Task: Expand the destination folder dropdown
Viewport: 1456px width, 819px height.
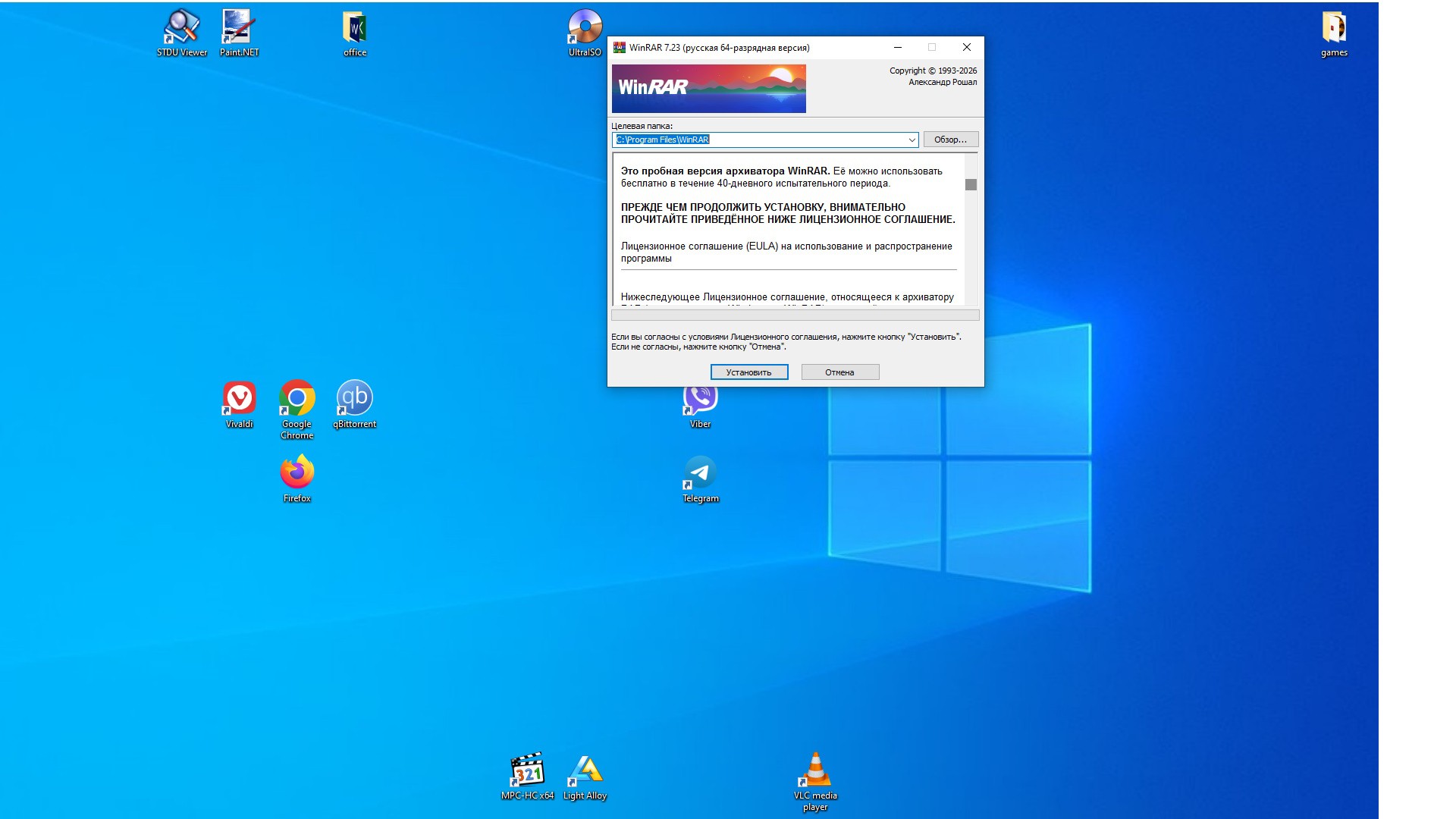Action: [912, 140]
